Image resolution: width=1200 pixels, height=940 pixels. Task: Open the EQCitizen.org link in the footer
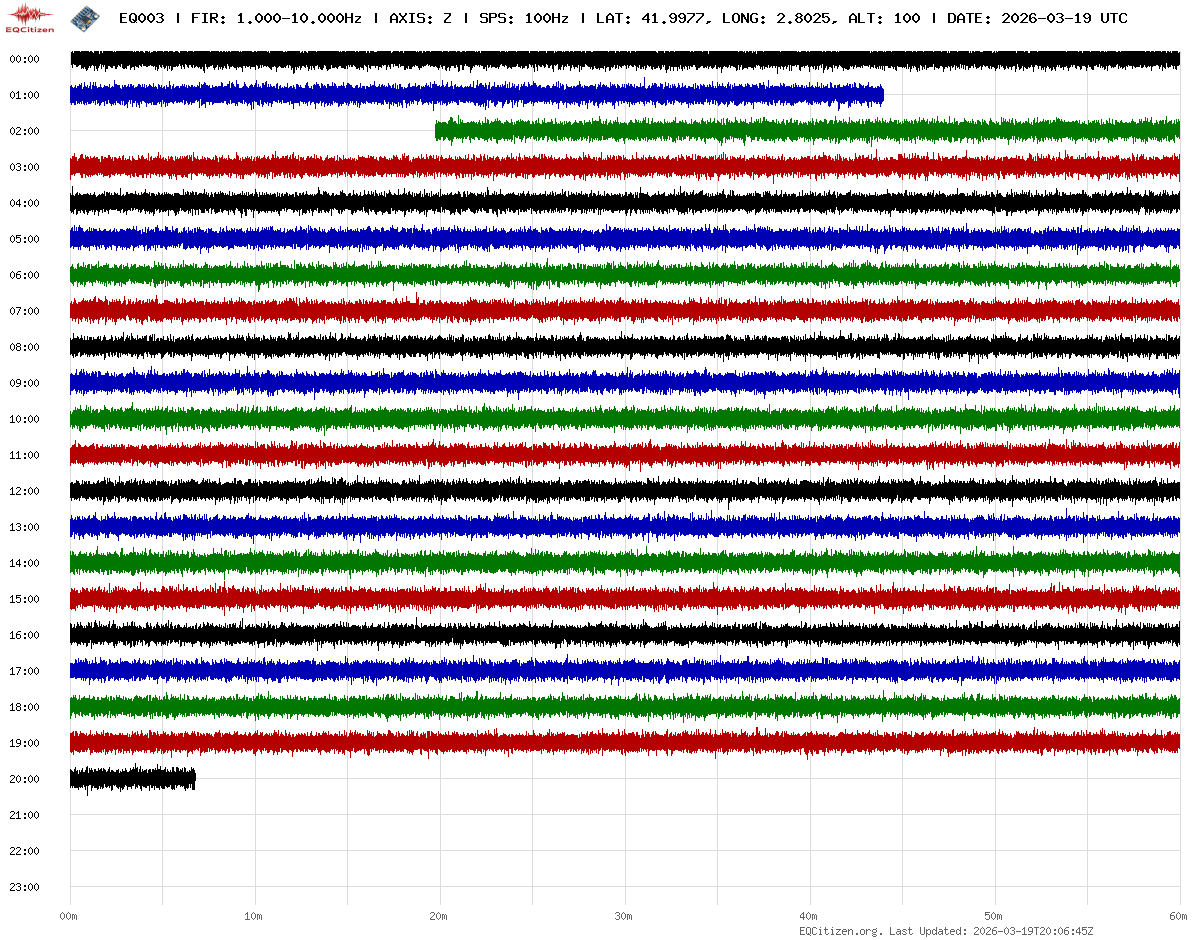pos(840,931)
